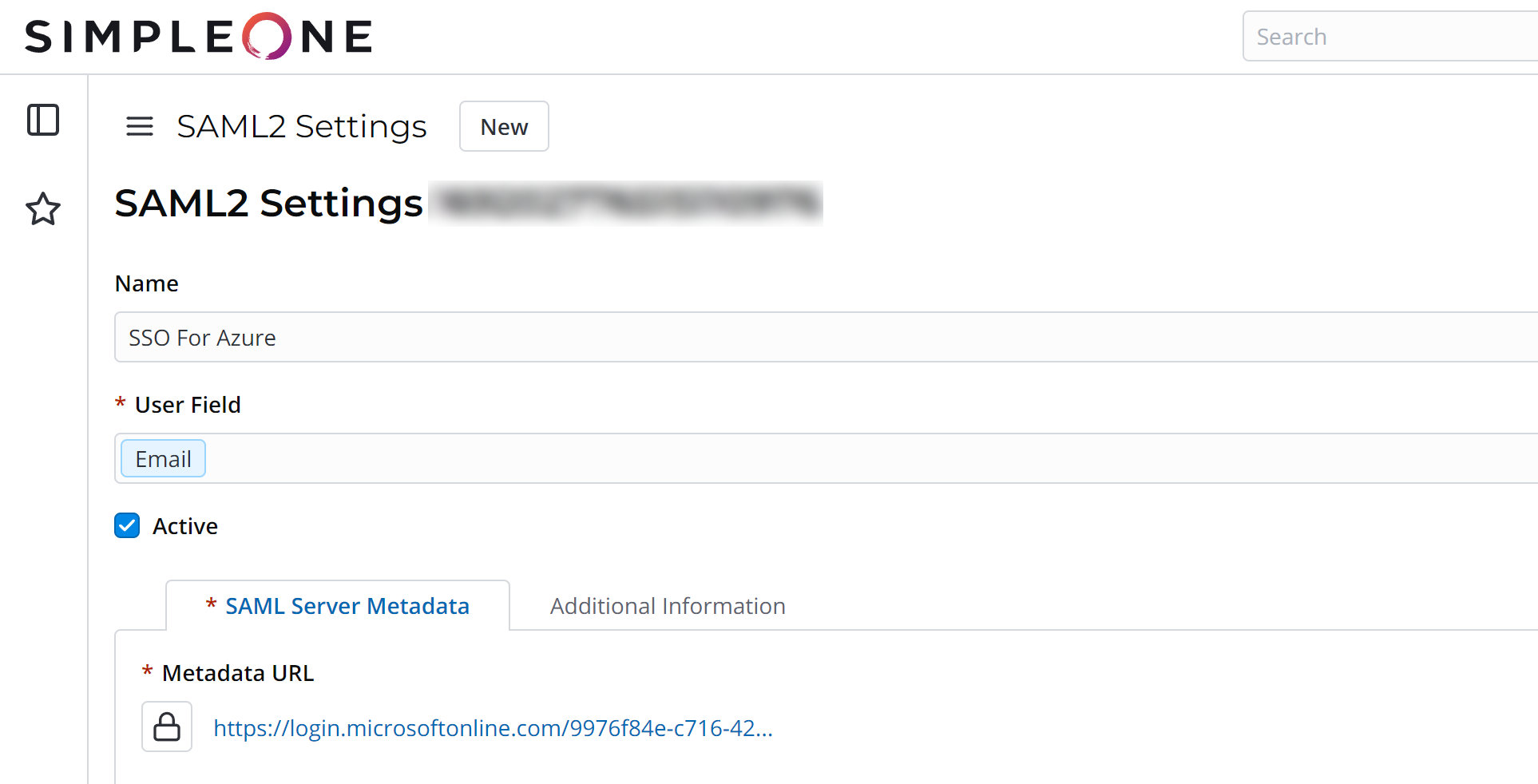Toggle the sidebar navigation panel icon
Viewport: 1538px width, 784px height.
pyautogui.click(x=43, y=120)
